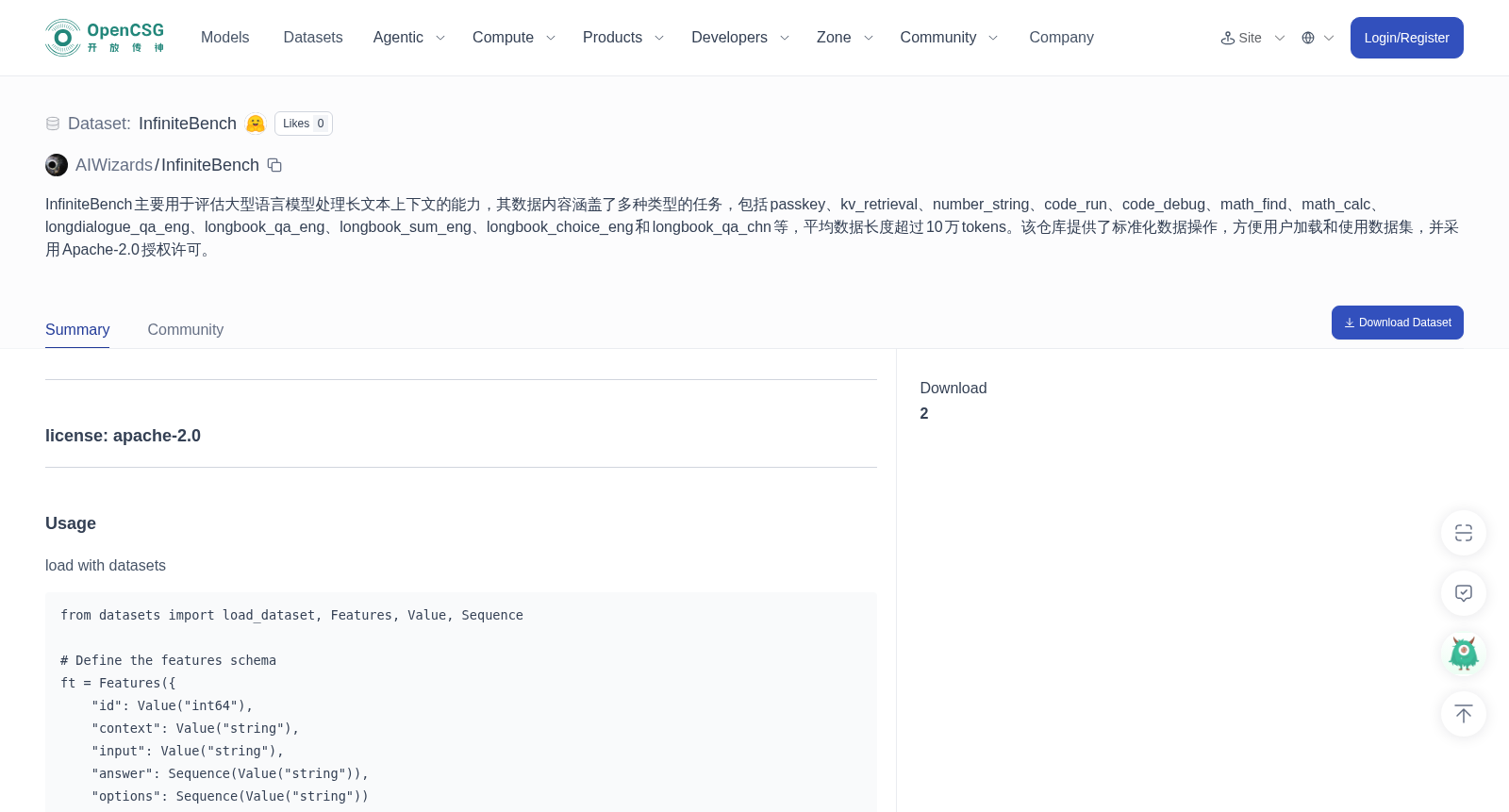Click the InfiniteBench repository name link
This screenshot has height=812, width=1509.
[210, 165]
